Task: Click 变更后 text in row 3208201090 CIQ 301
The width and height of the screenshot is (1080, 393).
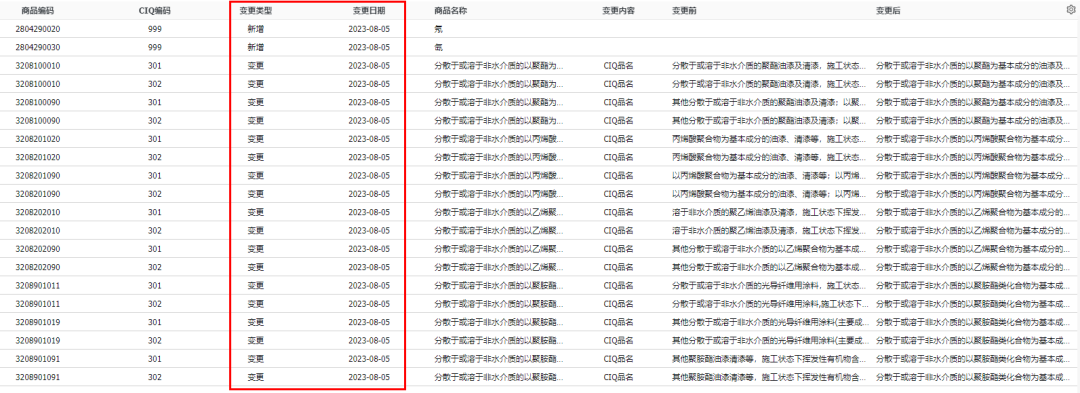Action: pyautogui.click(x=973, y=176)
